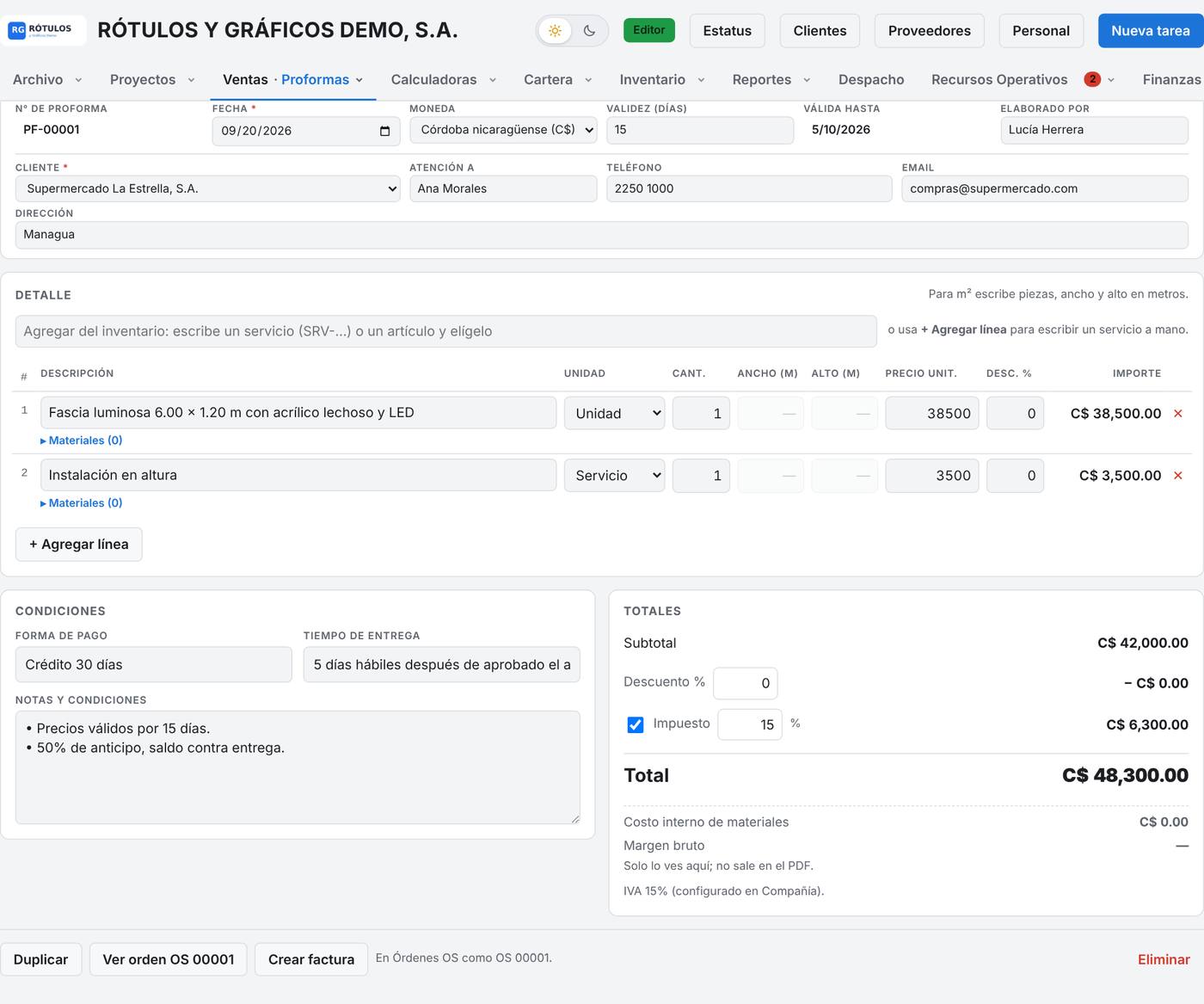Open the Archivo menu
The width and height of the screenshot is (1204, 1004).
[47, 79]
